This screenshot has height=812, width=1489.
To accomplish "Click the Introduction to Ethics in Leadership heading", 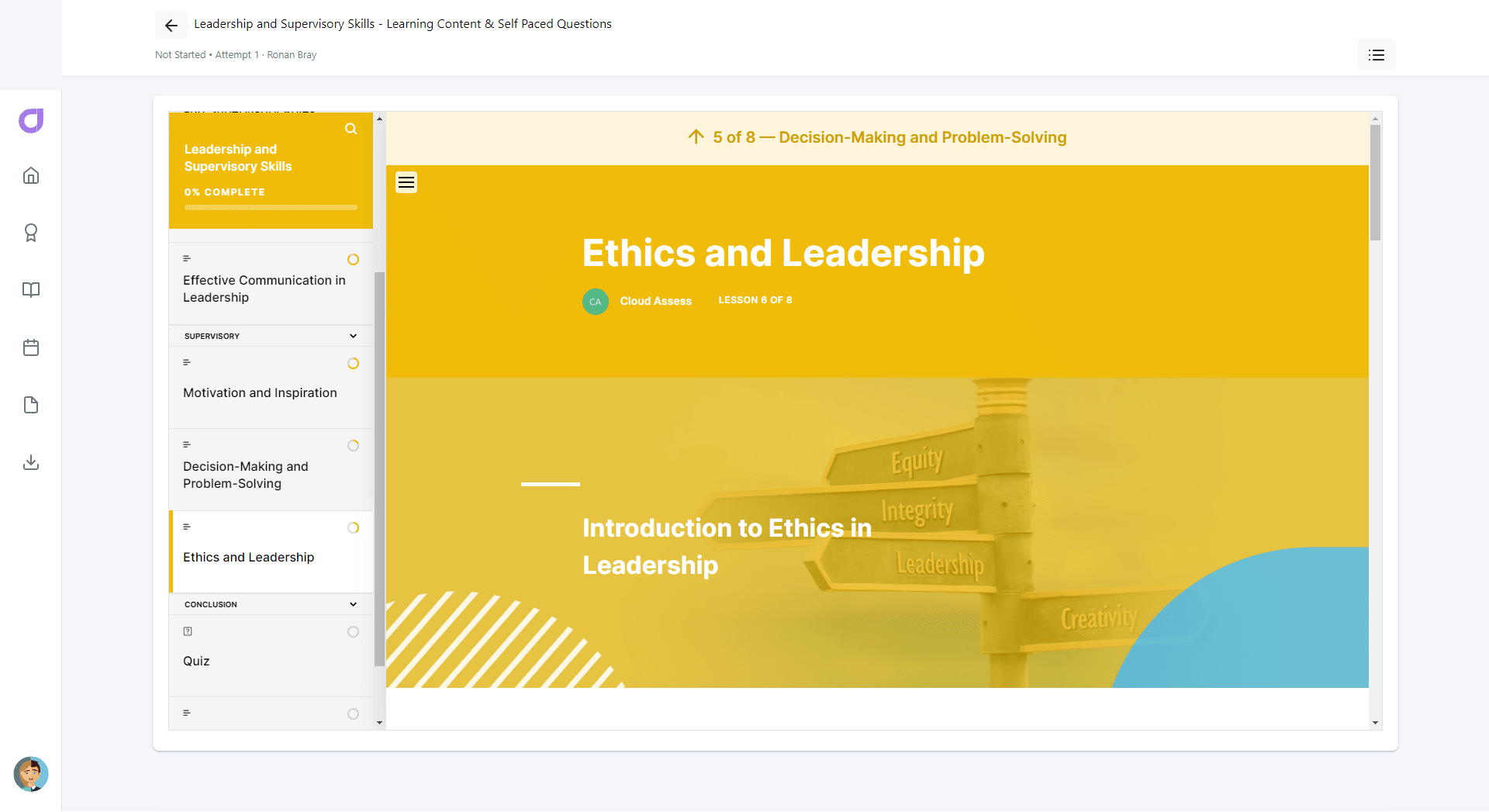I will [727, 546].
